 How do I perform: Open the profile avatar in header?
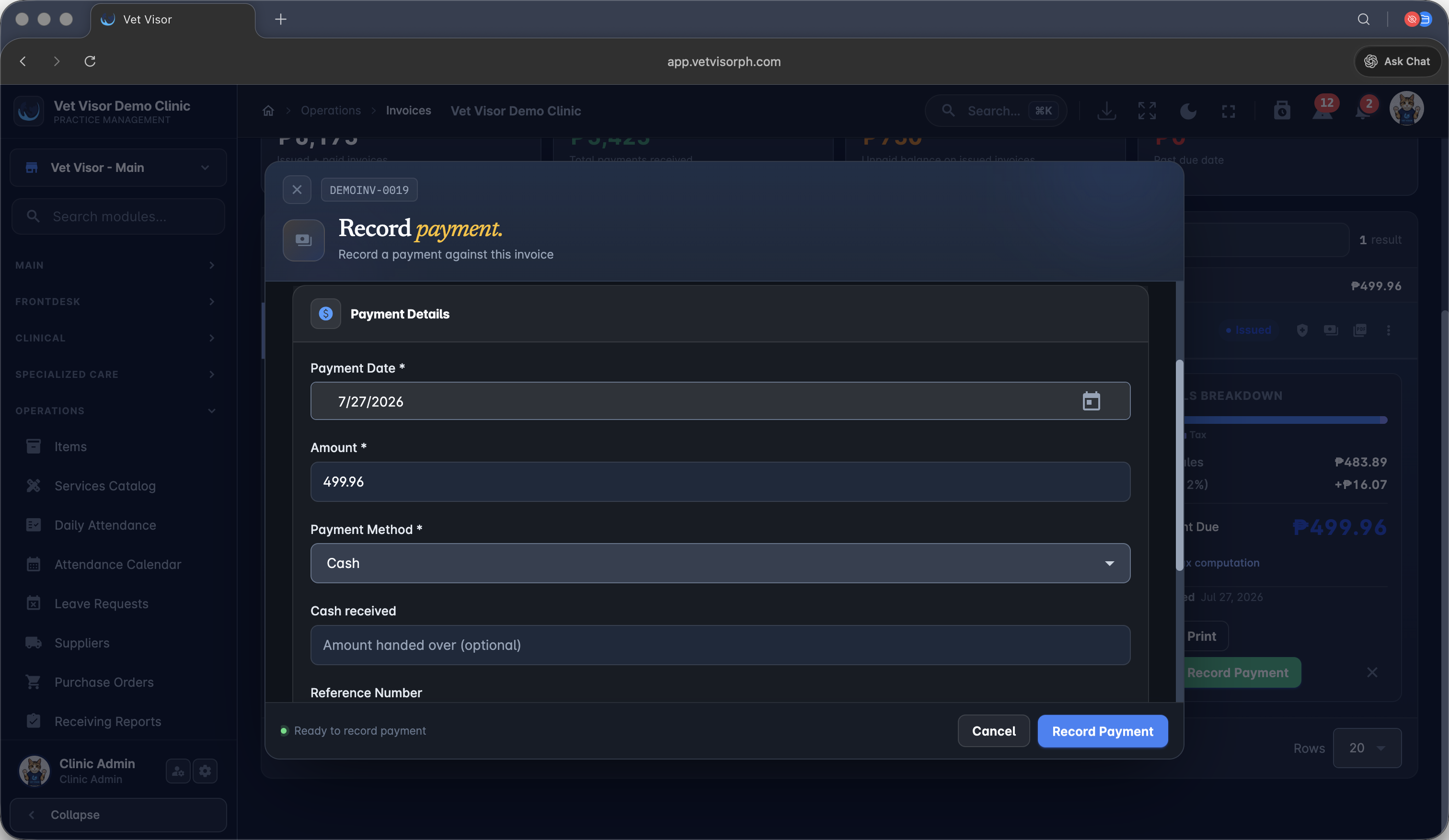(1406, 108)
